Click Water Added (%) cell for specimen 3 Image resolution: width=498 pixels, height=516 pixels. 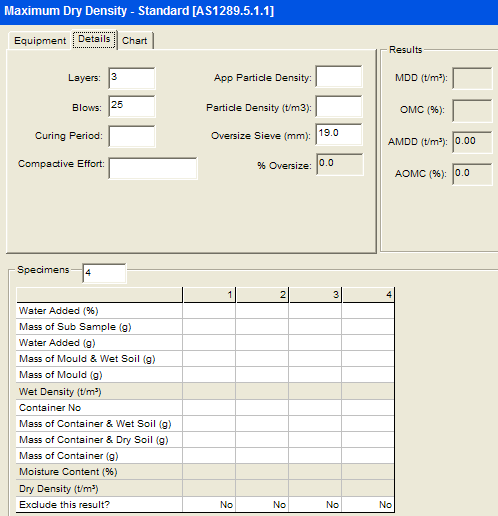(315, 311)
